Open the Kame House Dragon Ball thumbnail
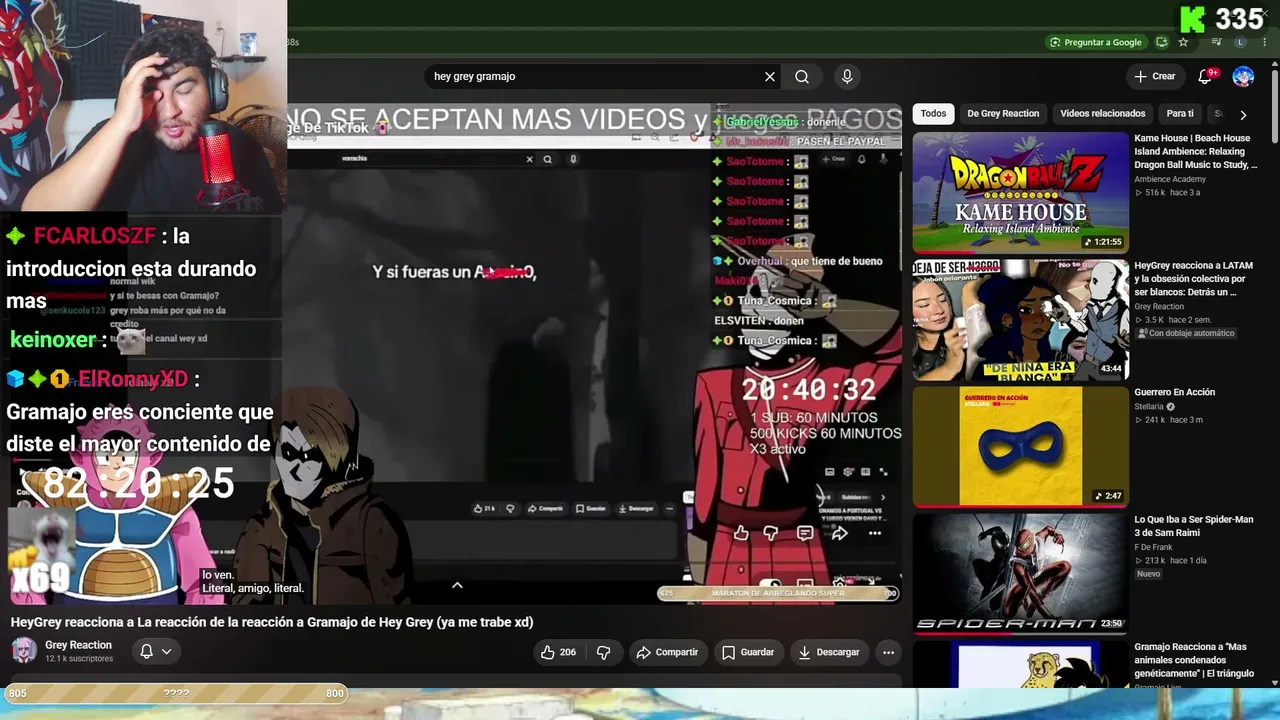The width and height of the screenshot is (1280, 720). click(1020, 192)
